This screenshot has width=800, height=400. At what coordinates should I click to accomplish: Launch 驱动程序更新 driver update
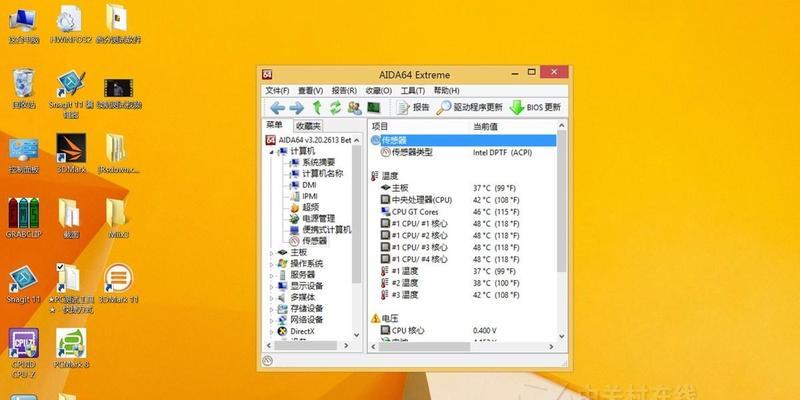click(469, 108)
